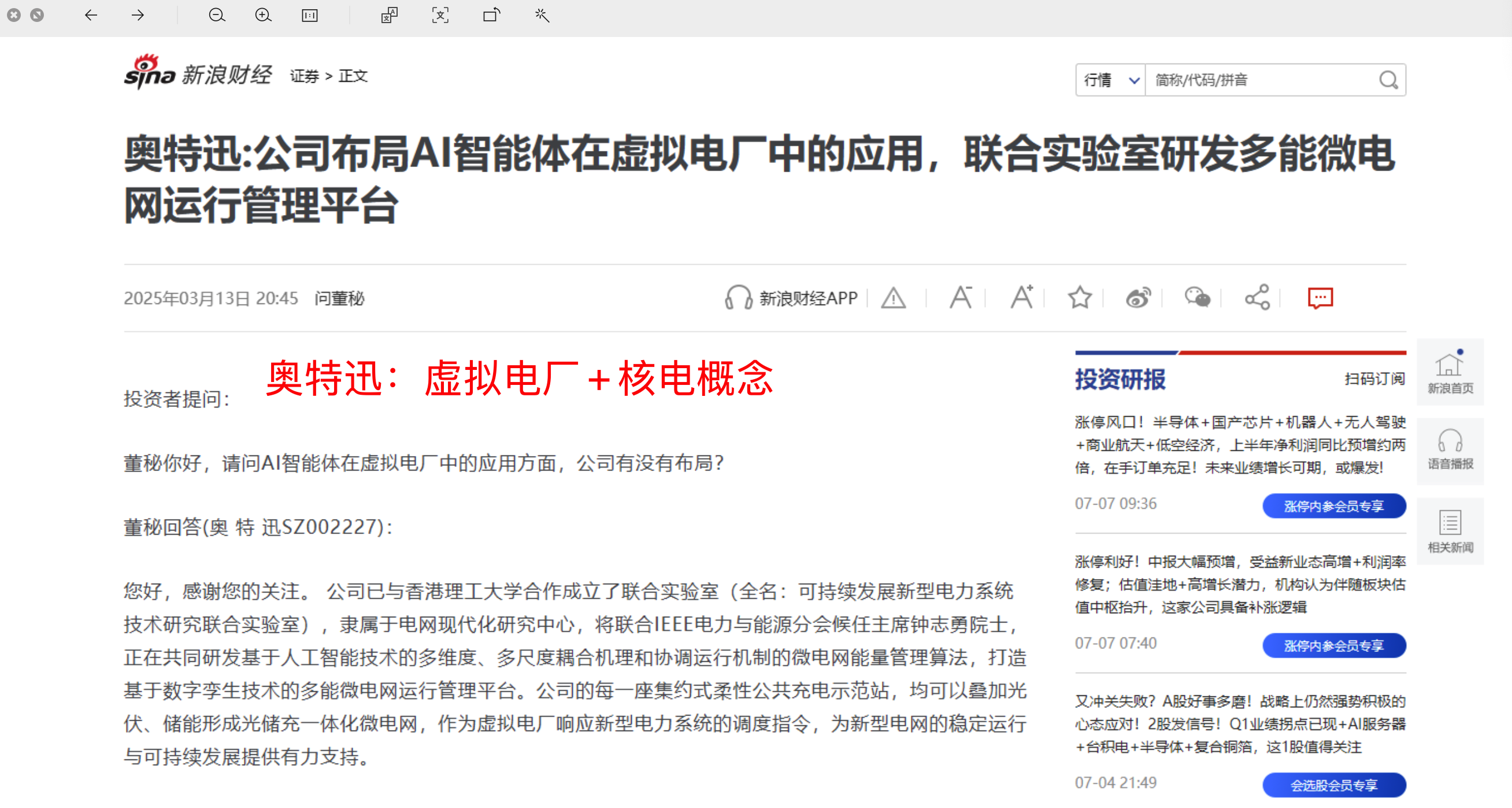The image size is (1512, 808).
Task: Open the 投资研报 heading
Action: pos(1120,379)
